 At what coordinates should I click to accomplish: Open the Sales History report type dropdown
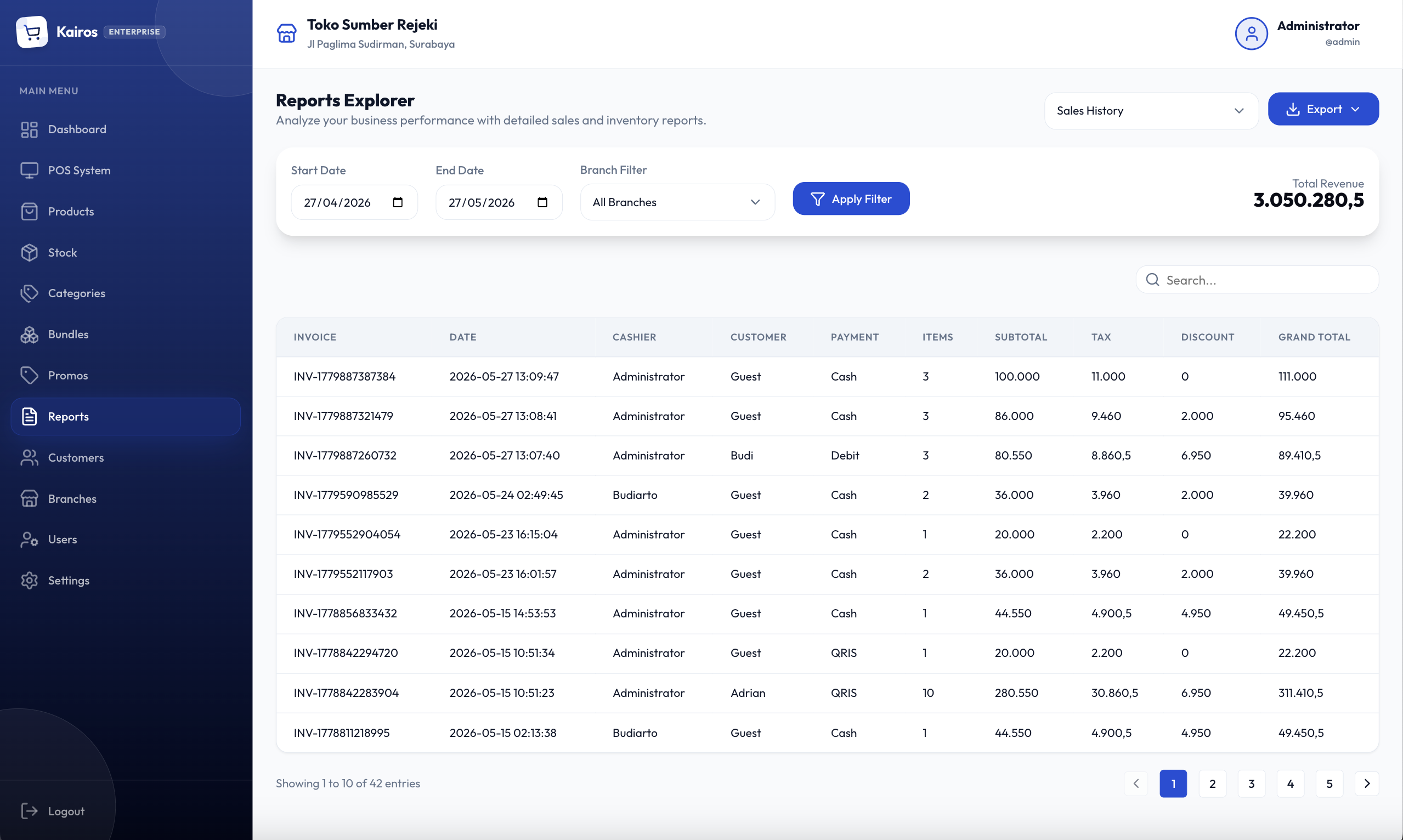pyautogui.click(x=1151, y=111)
